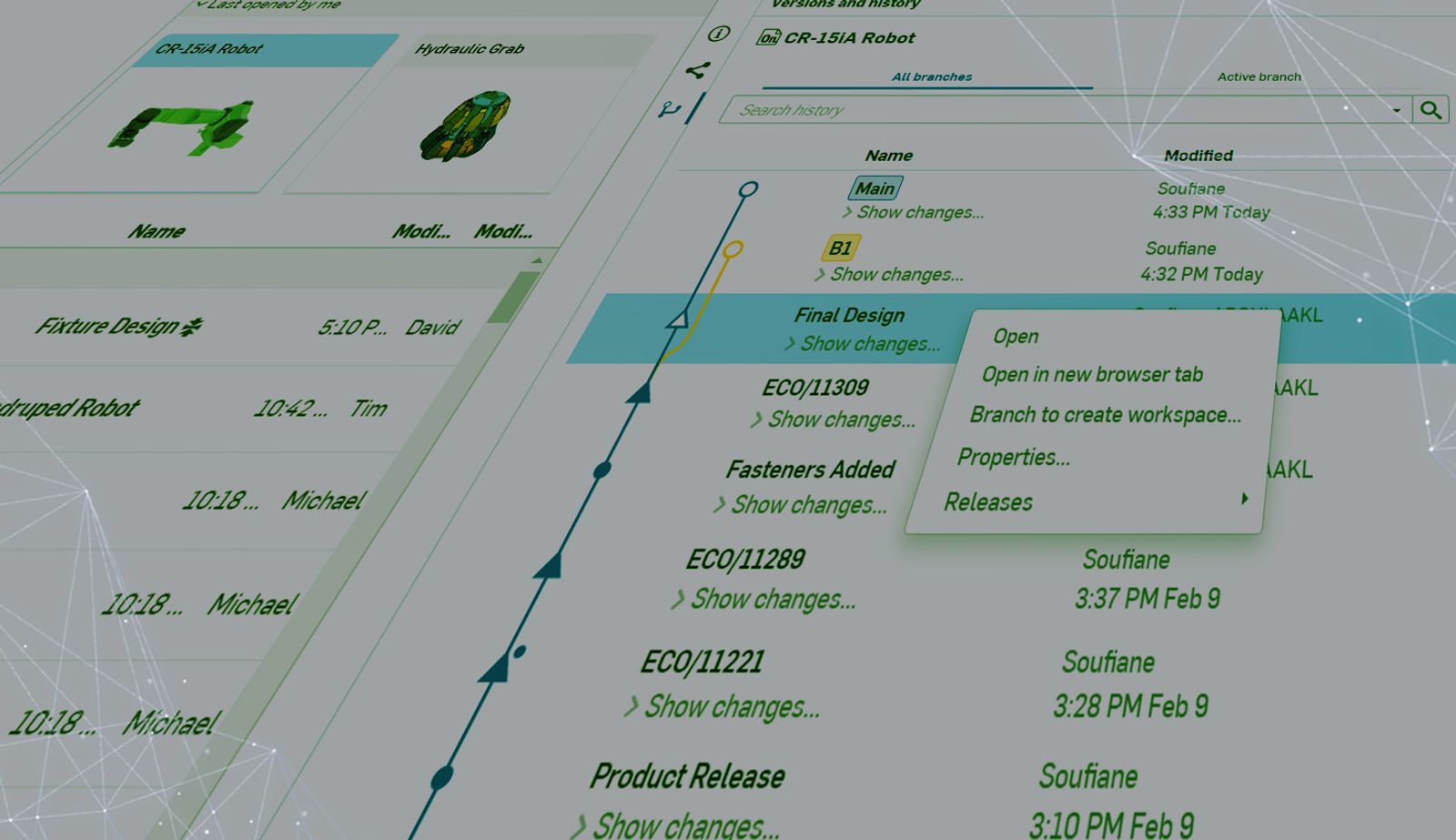Open the Hydraulic Grab thumbnail
1456x840 pixels.
466,125
